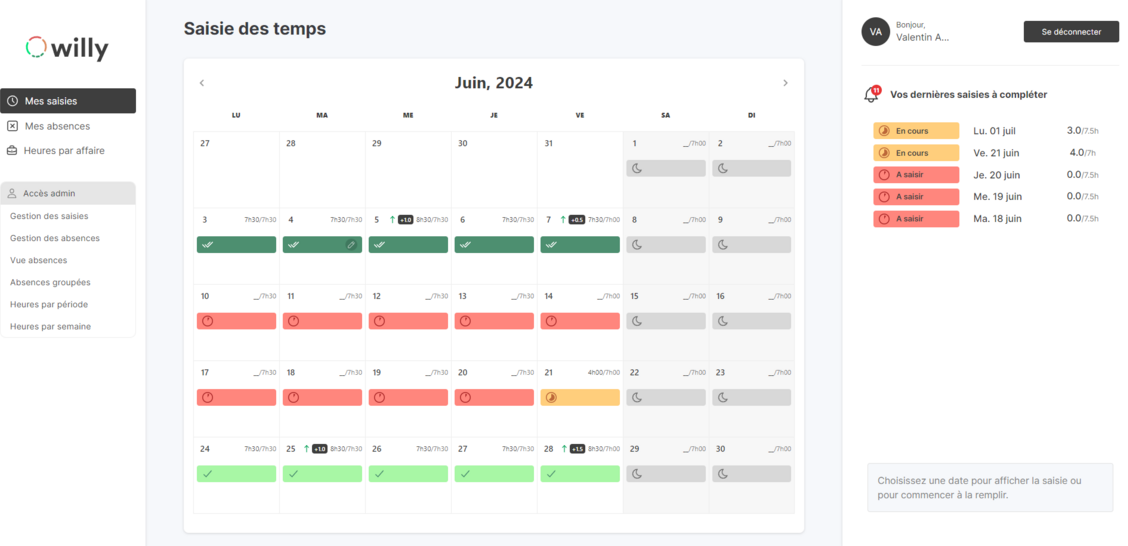Select the Mes saisies menu item

pos(68,101)
